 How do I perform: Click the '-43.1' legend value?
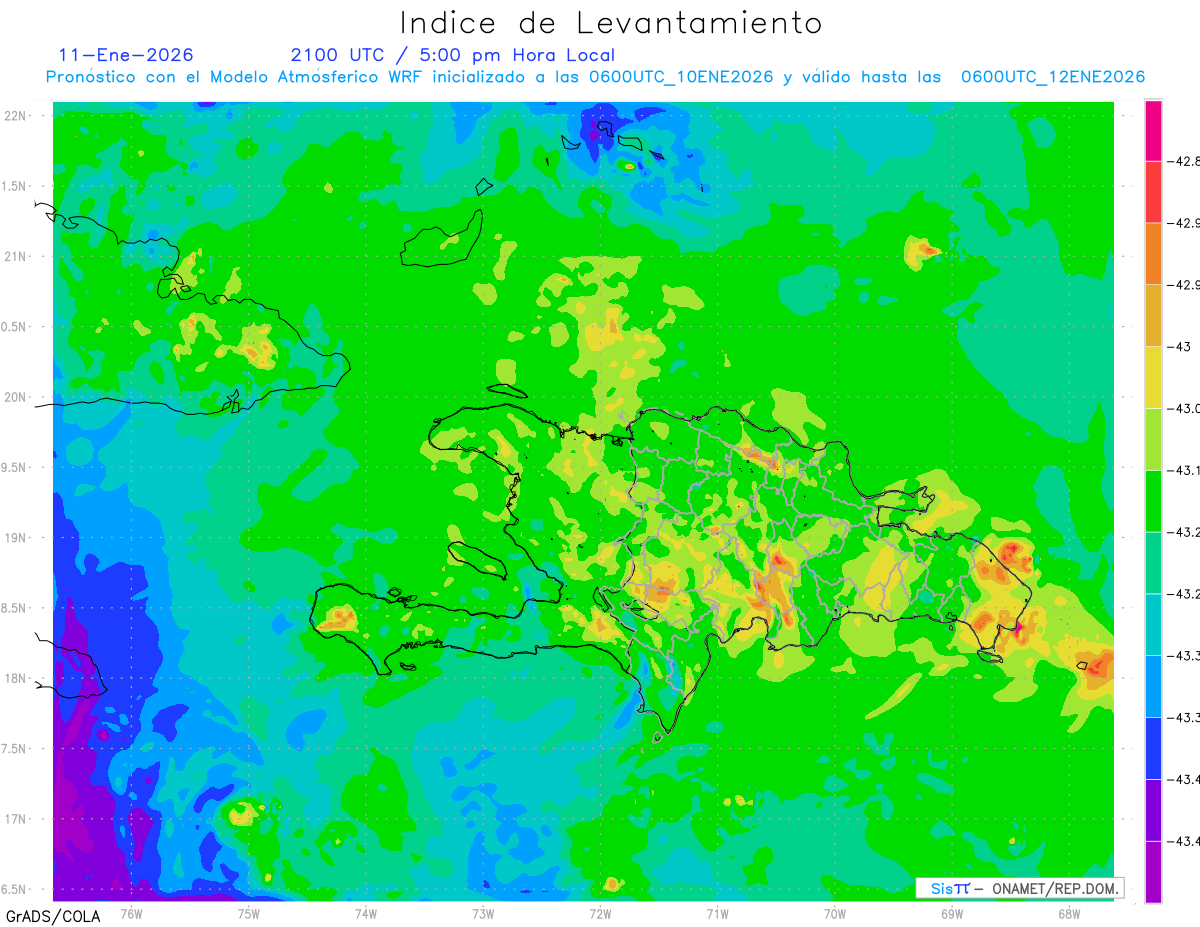click(x=1184, y=470)
